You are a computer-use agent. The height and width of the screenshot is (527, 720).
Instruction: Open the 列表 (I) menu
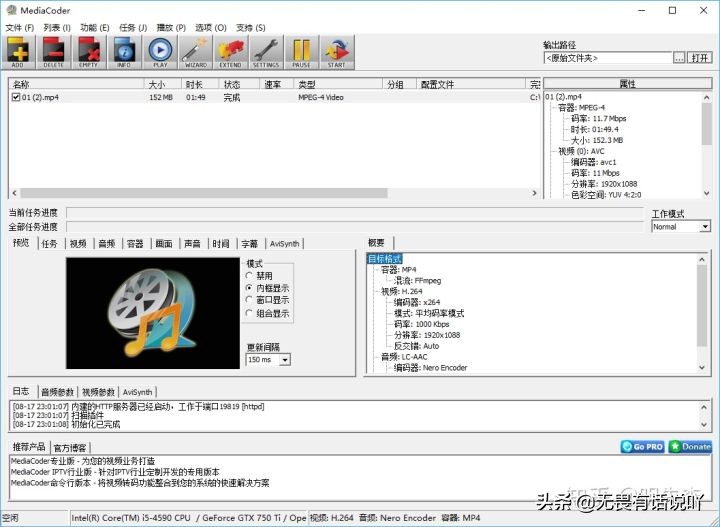coord(57,28)
